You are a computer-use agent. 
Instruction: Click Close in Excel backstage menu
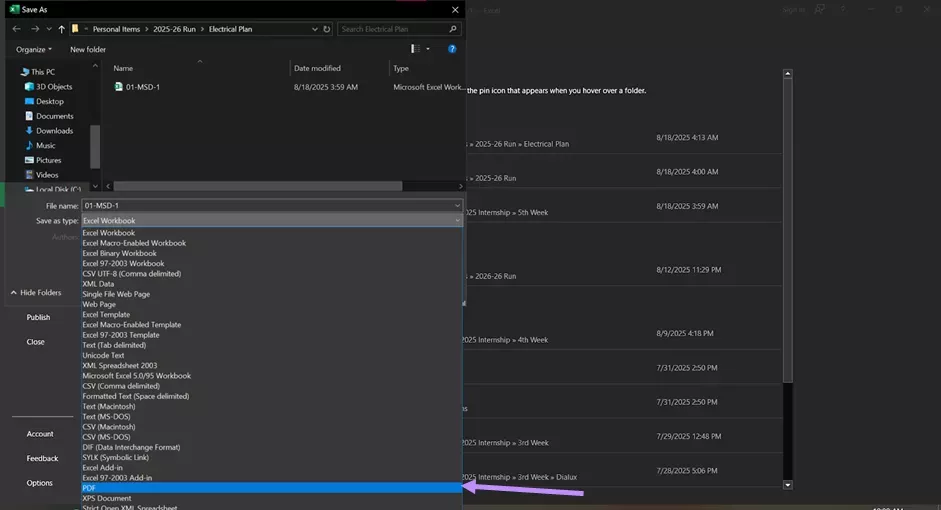[x=35, y=342]
